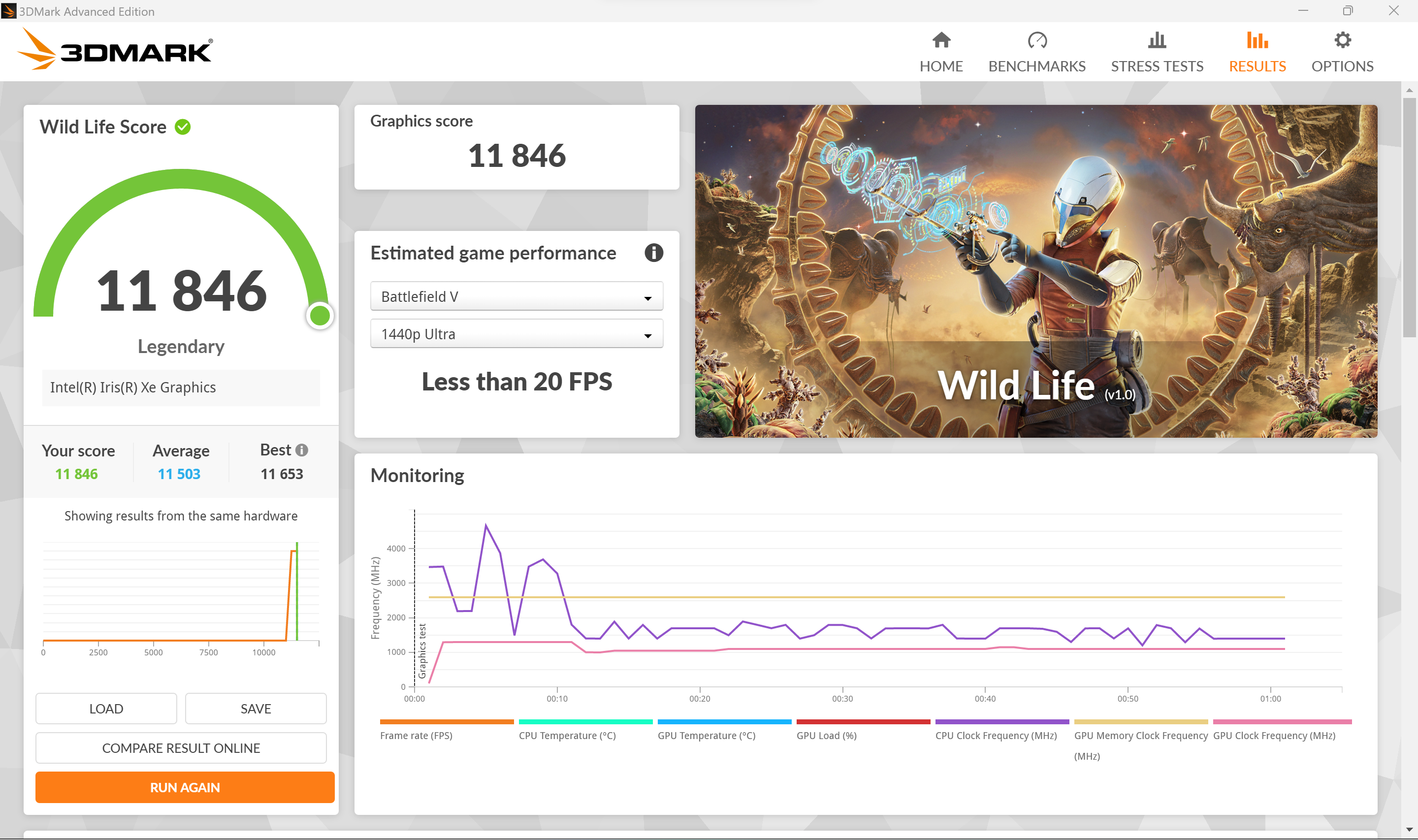This screenshot has width=1418, height=840.
Task: Toggle CPU Clock Frequency legend series
Action: click(x=996, y=735)
